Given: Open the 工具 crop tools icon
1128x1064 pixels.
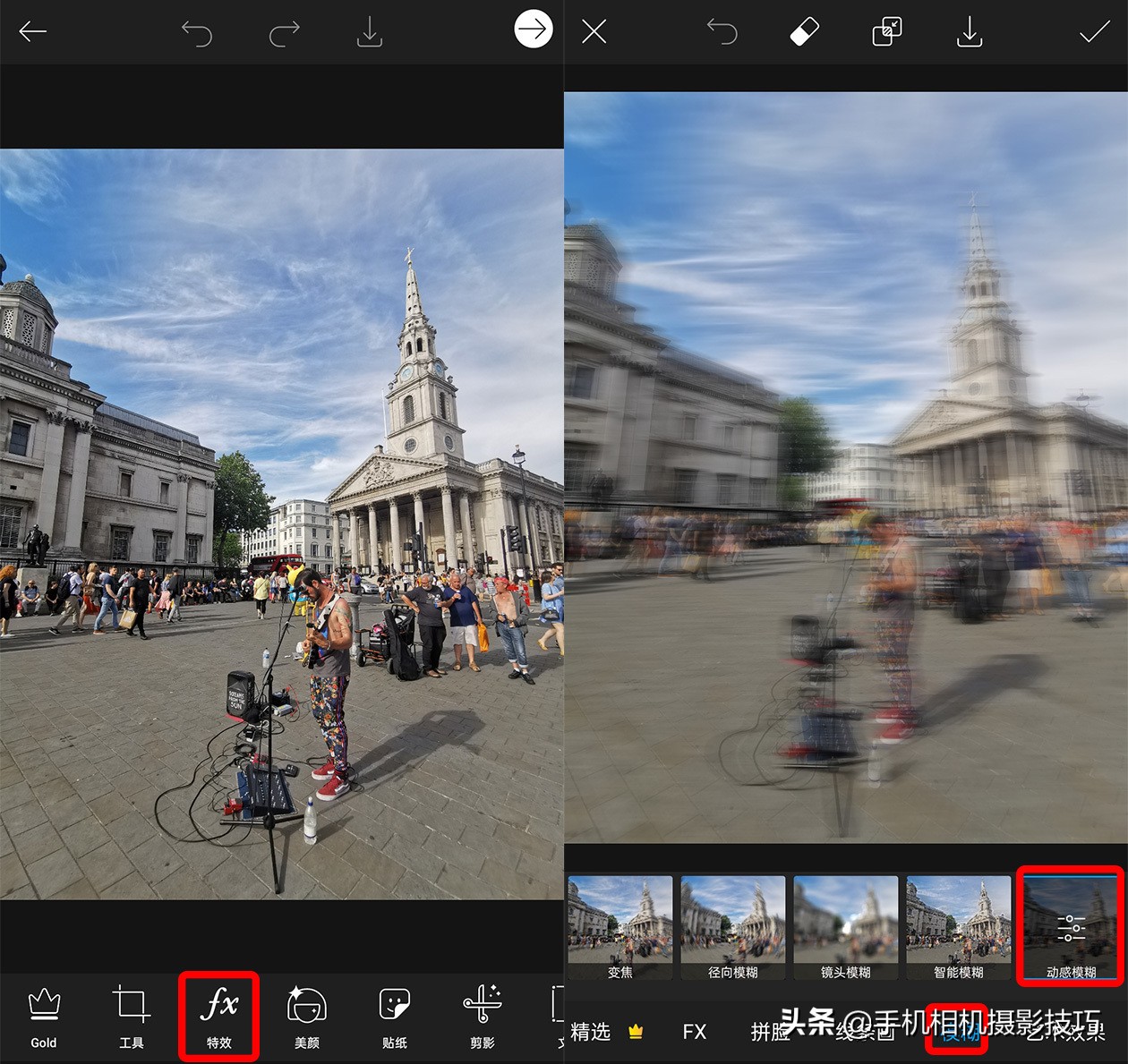Looking at the screenshot, I should (132, 1016).
